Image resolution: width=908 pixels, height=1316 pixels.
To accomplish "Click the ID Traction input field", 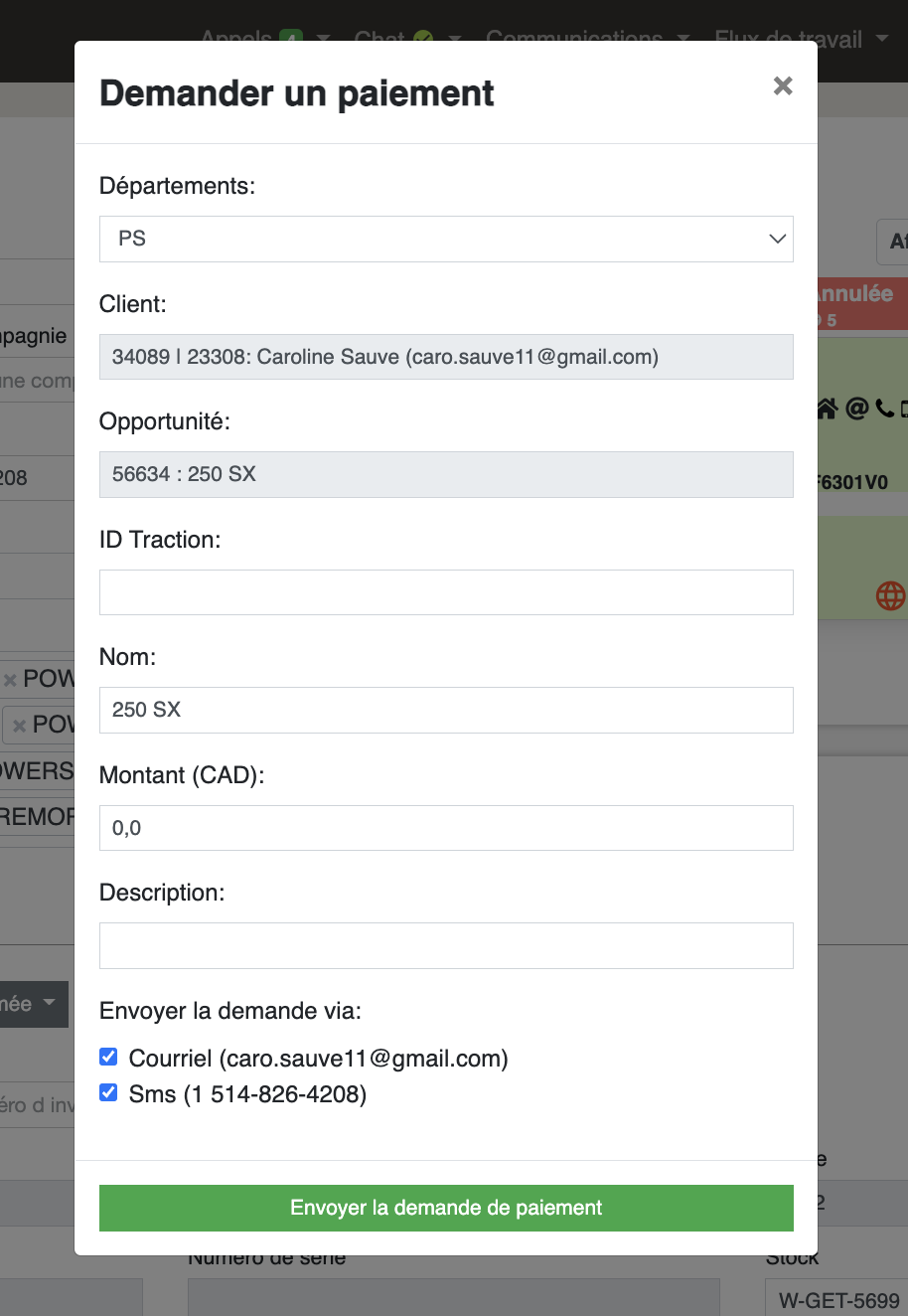I will (x=446, y=592).
